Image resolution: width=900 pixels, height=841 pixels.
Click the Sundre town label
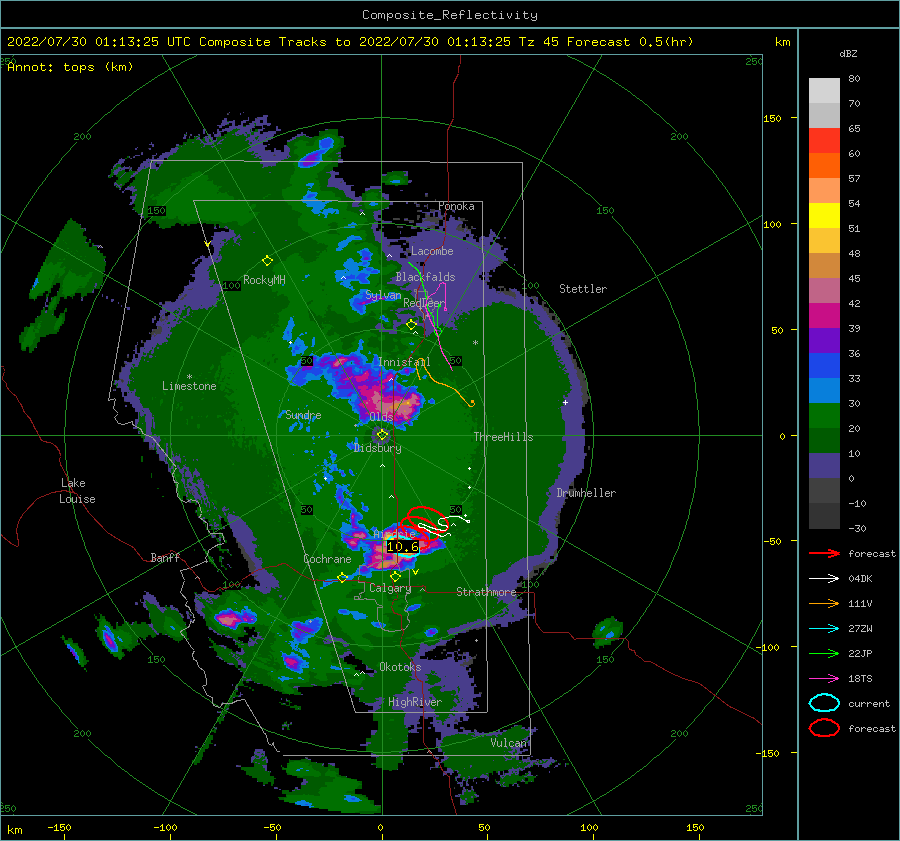pos(303,414)
